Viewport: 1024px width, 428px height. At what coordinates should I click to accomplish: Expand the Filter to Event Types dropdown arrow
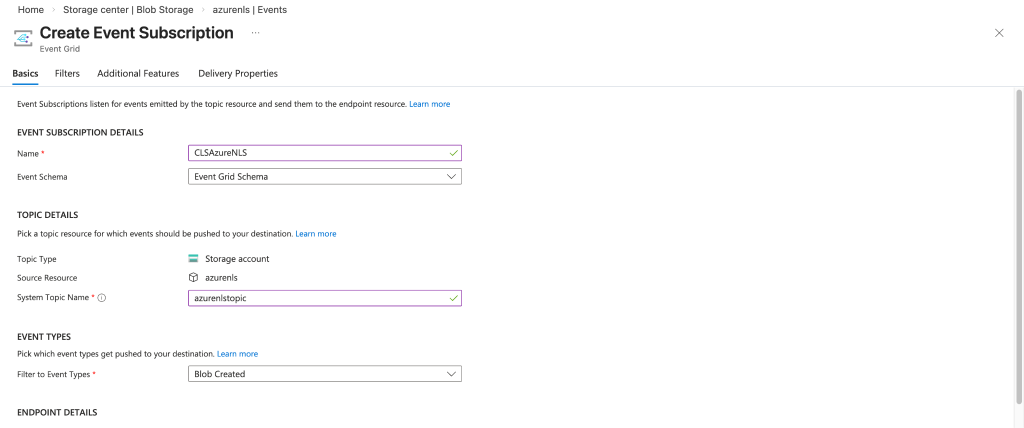pyautogui.click(x=451, y=374)
